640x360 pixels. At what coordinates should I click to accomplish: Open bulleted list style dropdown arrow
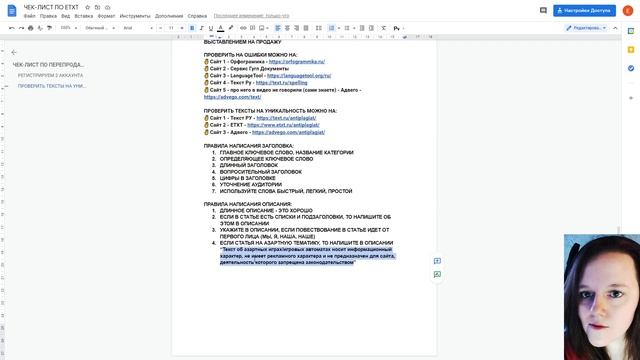354,28
